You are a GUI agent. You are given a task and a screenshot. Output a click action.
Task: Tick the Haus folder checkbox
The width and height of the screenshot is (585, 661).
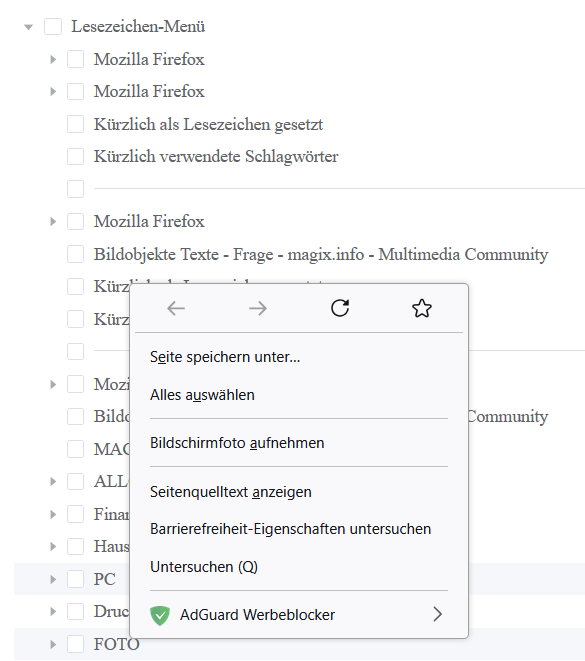pos(75,546)
